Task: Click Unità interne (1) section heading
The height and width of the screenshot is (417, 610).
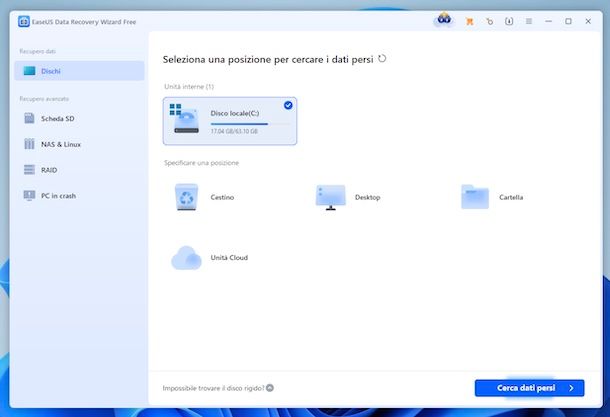Action: [x=189, y=86]
